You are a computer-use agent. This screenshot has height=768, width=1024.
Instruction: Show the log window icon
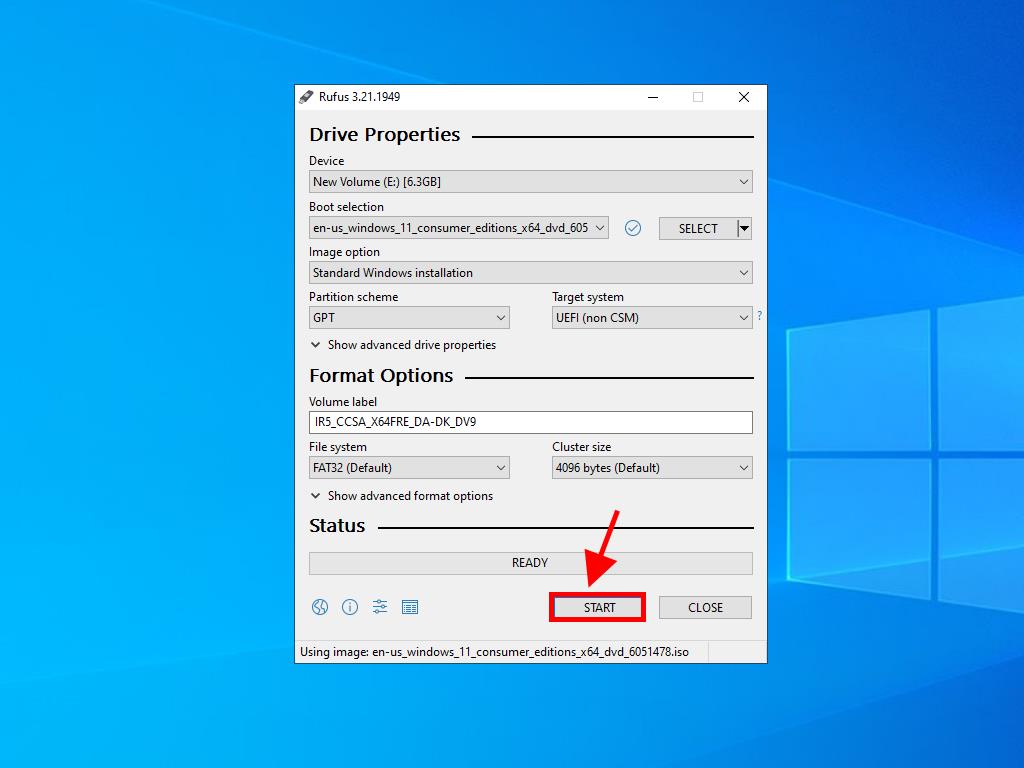(409, 607)
